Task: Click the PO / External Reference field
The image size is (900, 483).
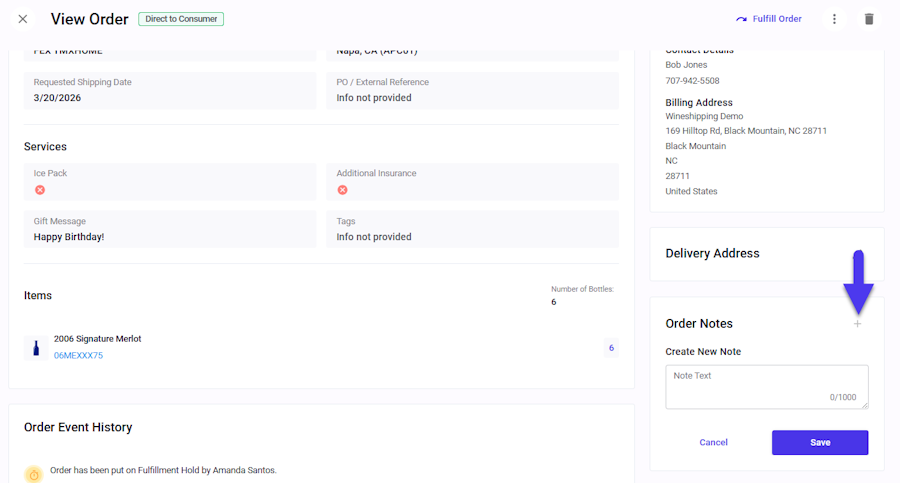Action: click(x=472, y=90)
